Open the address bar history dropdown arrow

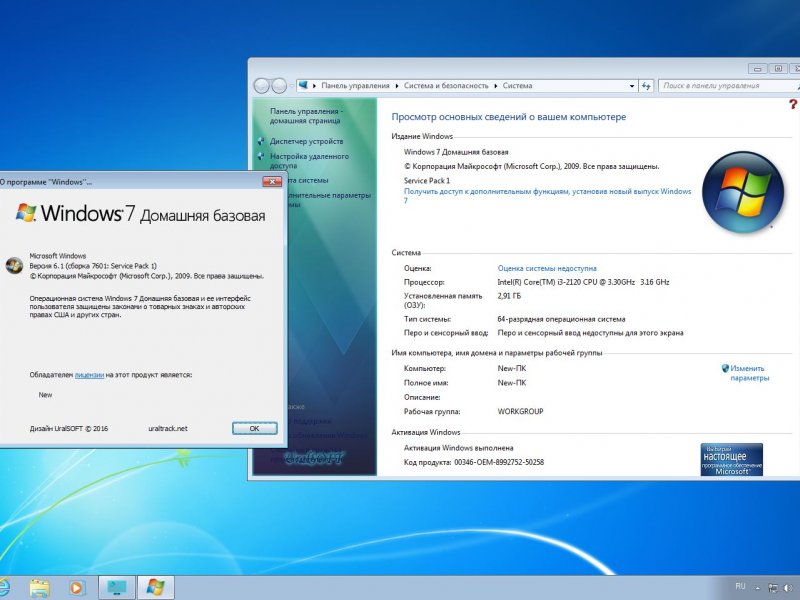point(632,86)
